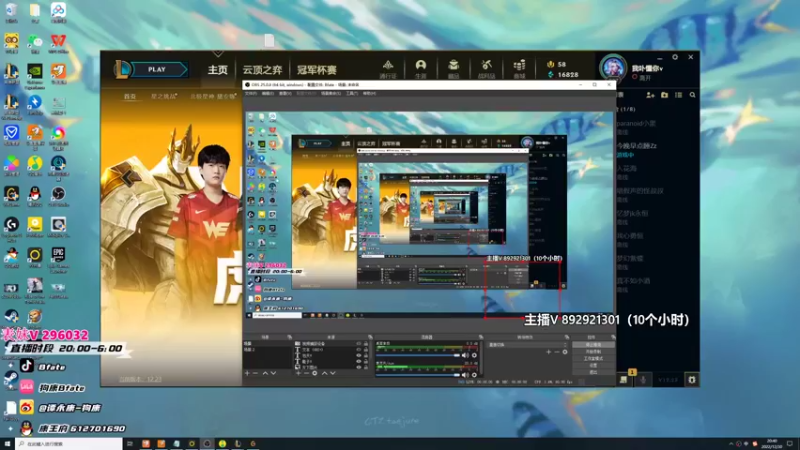
Task: Add a new scene in OBS
Action: [247, 373]
